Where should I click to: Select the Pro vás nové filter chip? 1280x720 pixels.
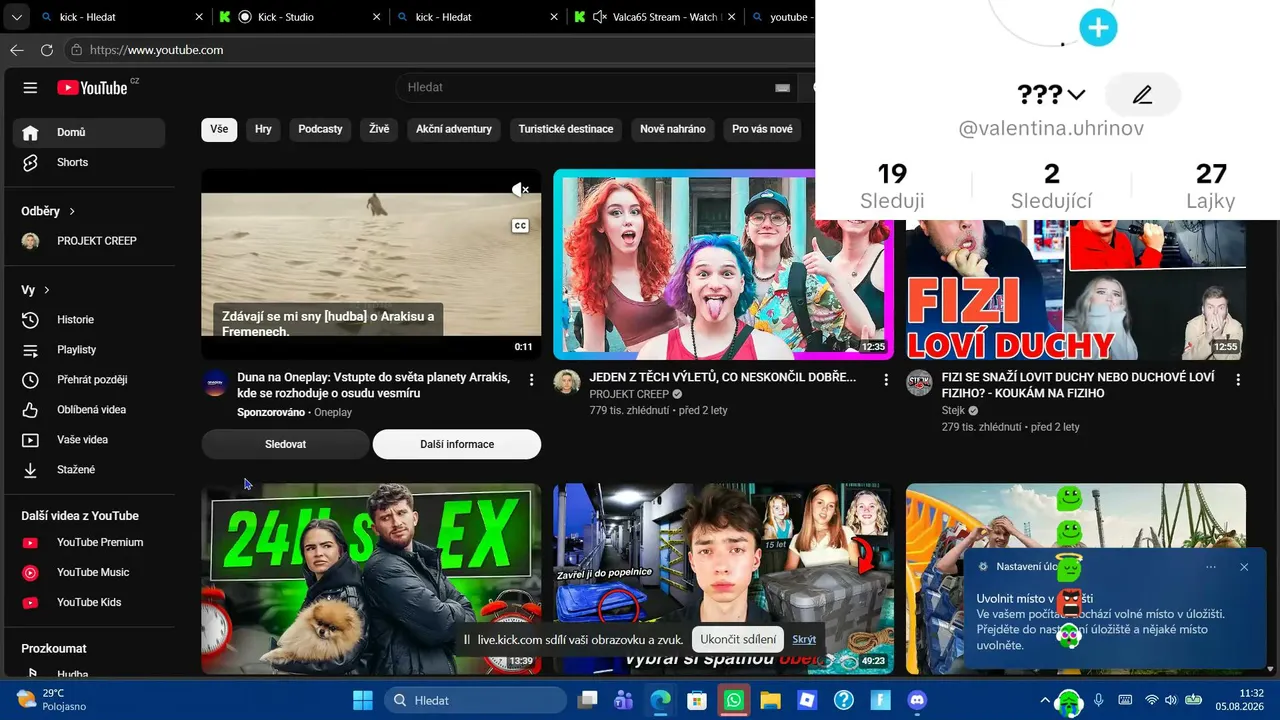coord(762,129)
